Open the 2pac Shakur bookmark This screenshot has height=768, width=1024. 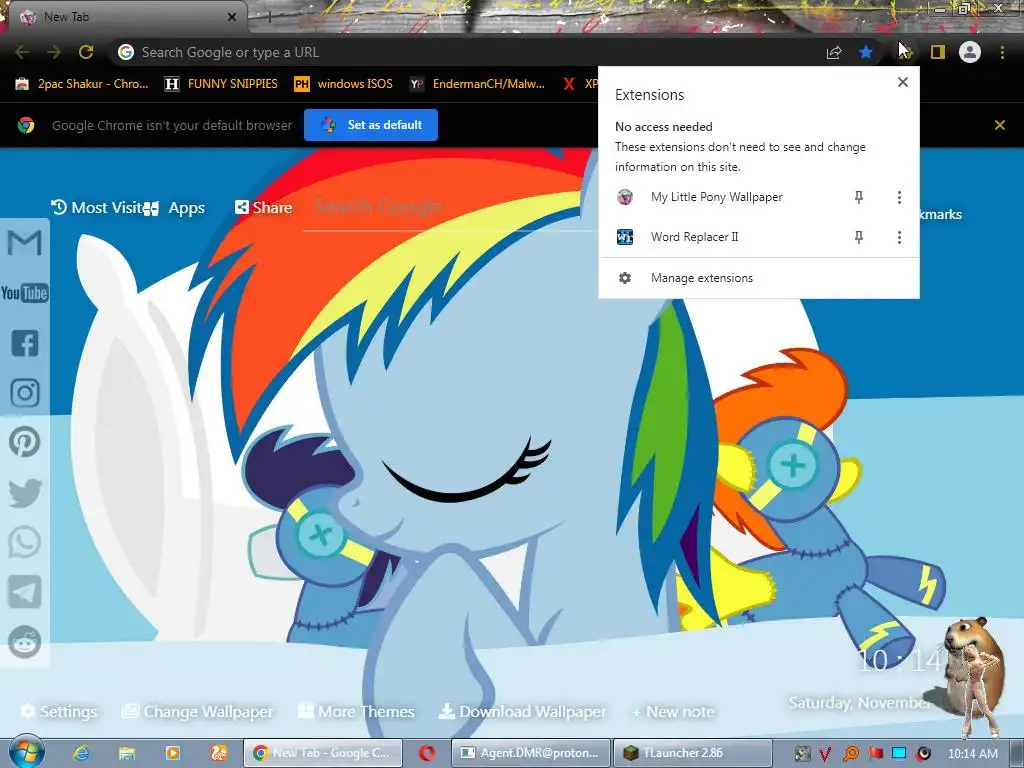(83, 84)
